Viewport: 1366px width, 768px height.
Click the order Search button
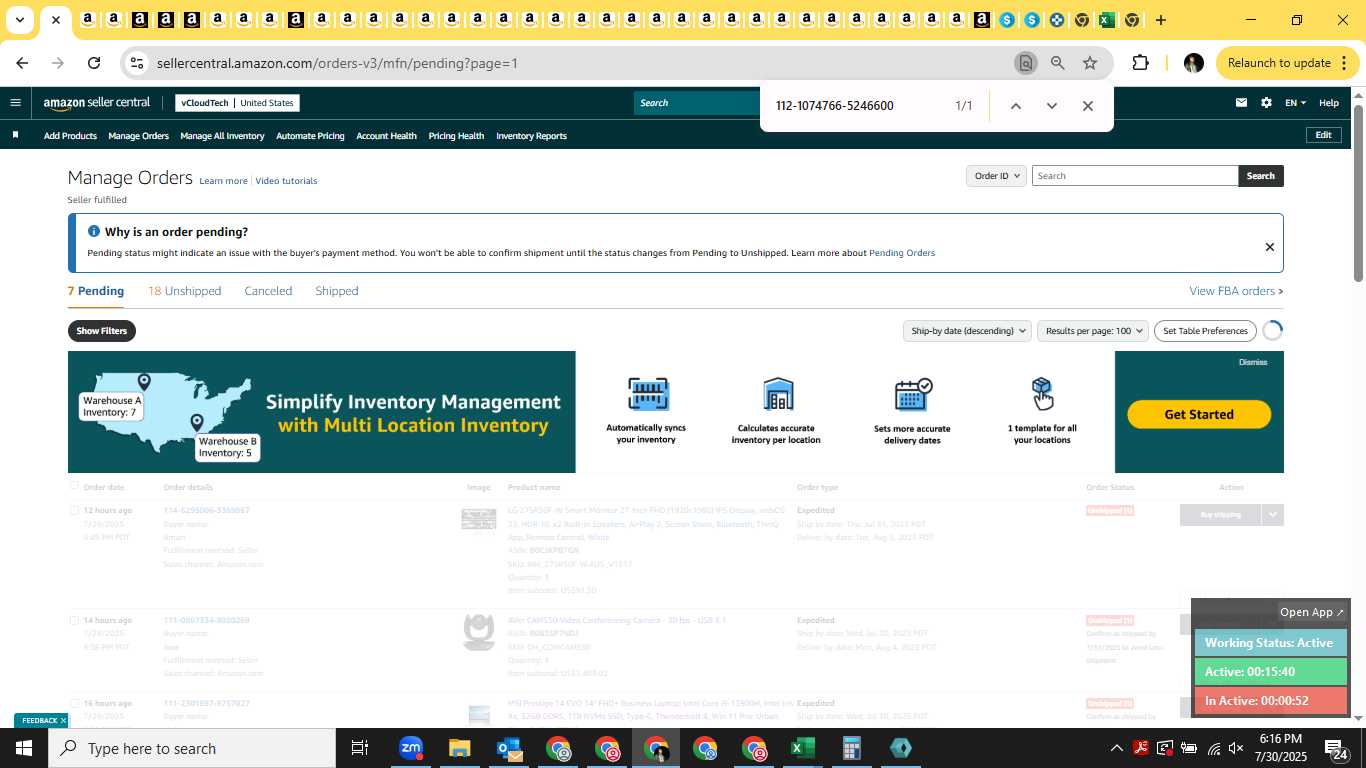pyautogui.click(x=1260, y=176)
